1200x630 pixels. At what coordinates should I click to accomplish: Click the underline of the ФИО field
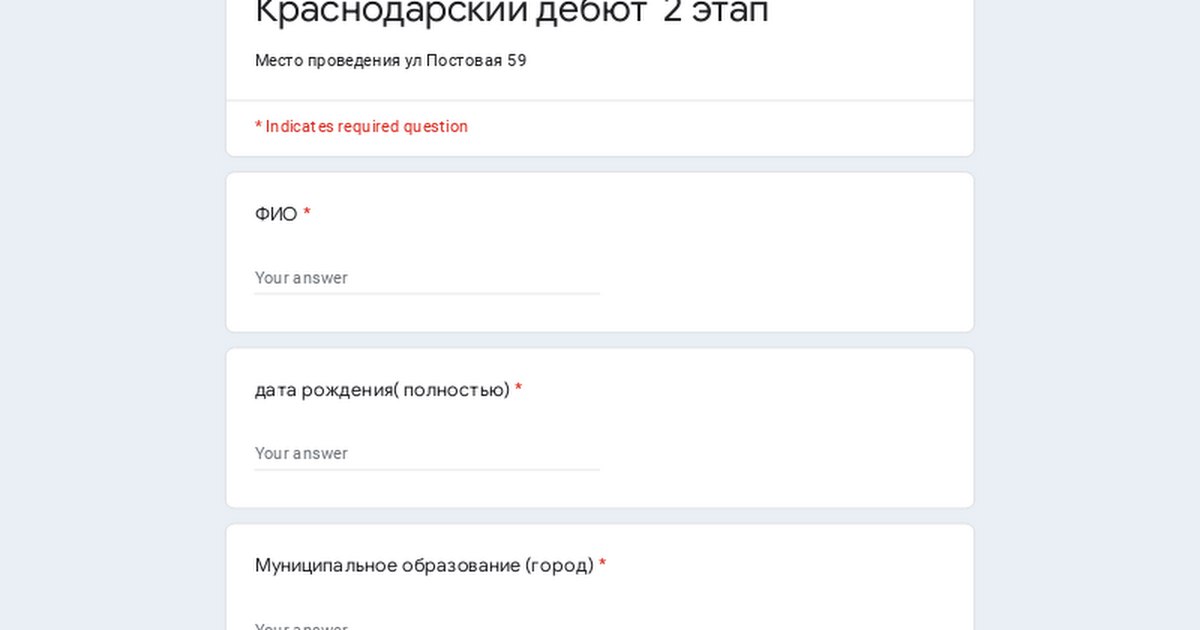[427, 293]
